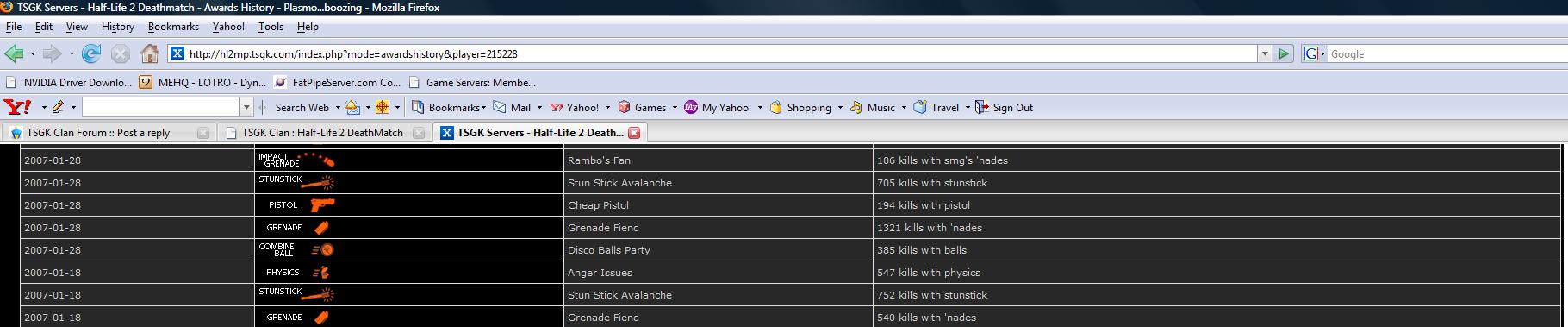This screenshot has width=1568, height=327.
Task: Close the TSGK Servers tab
Action: (x=634, y=132)
